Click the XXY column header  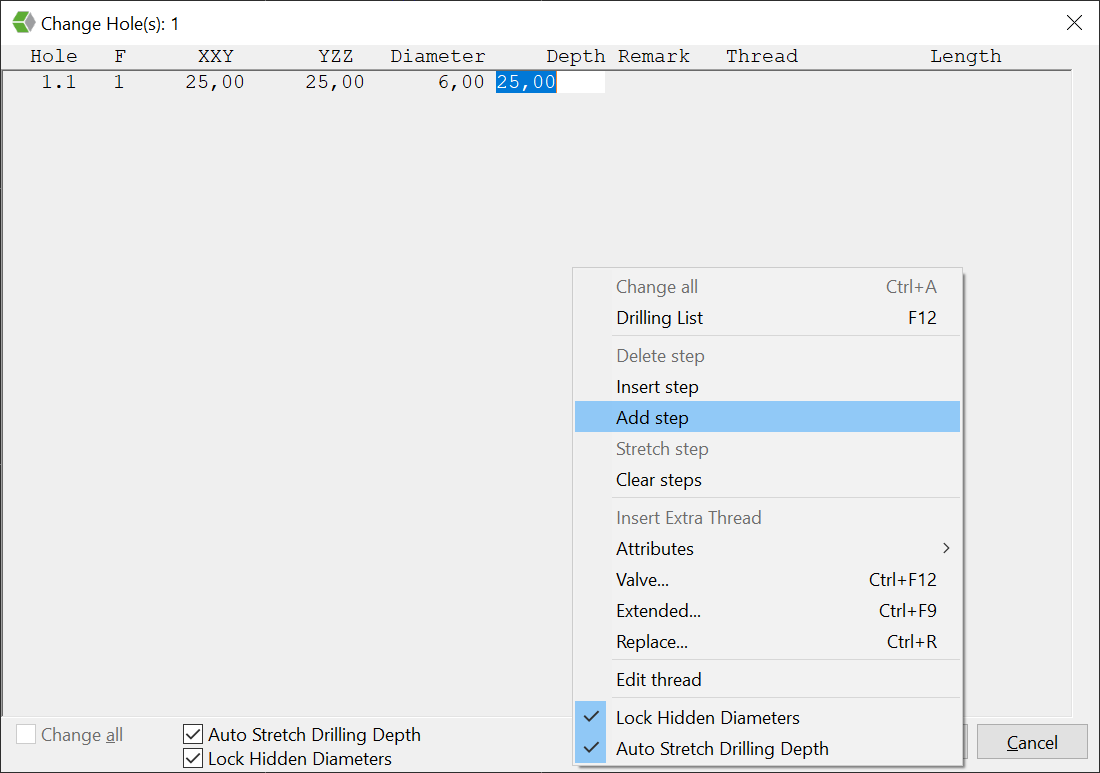(x=215, y=56)
